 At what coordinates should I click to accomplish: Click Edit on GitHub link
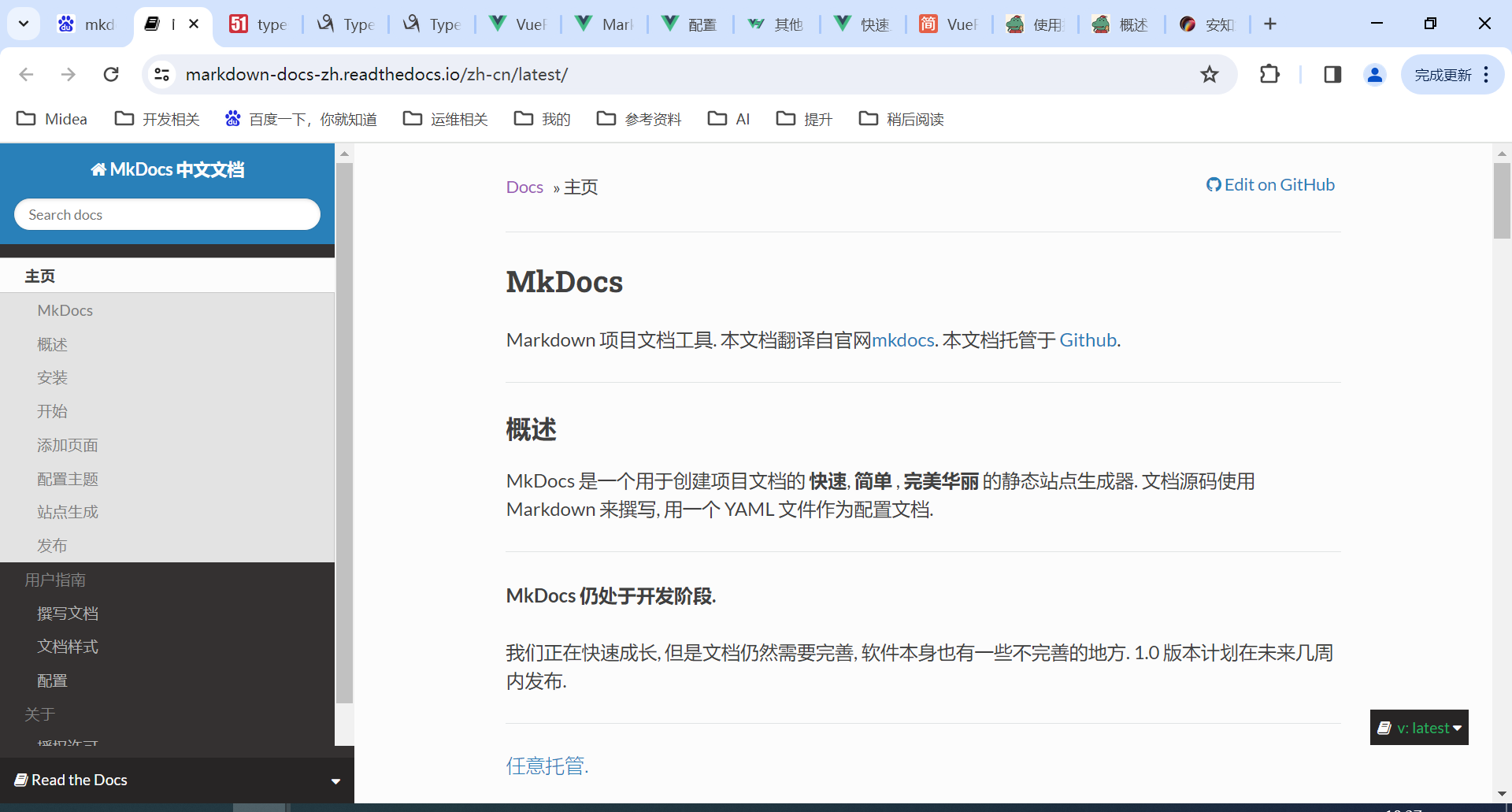coord(1270,184)
